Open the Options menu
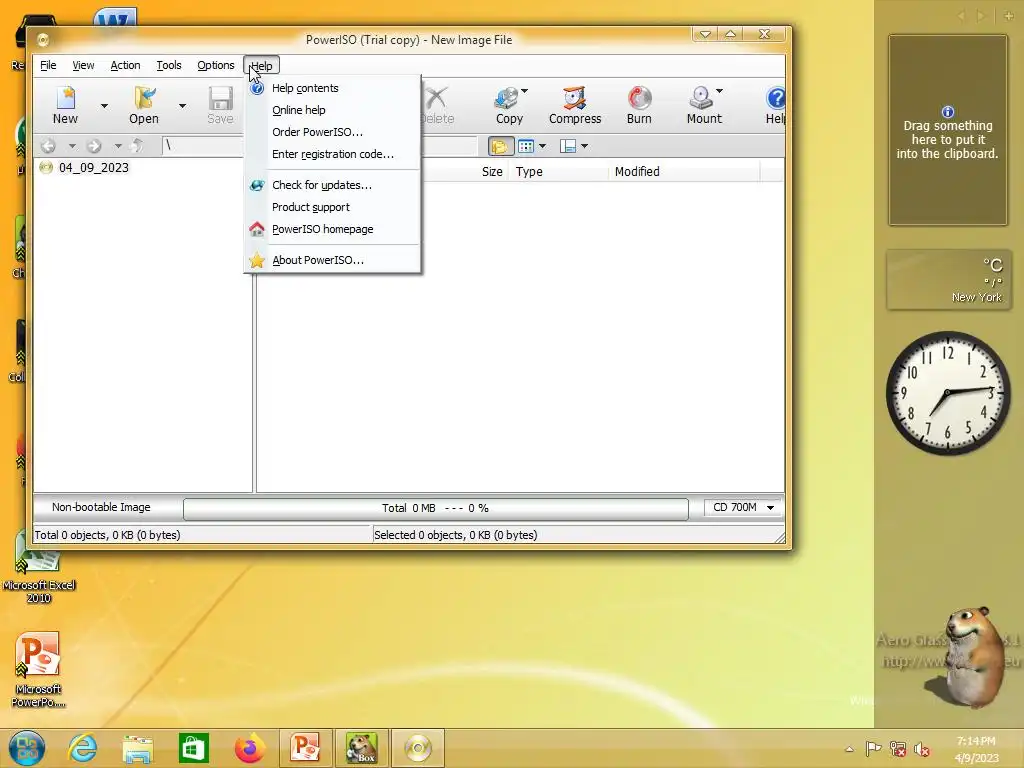 click(216, 65)
